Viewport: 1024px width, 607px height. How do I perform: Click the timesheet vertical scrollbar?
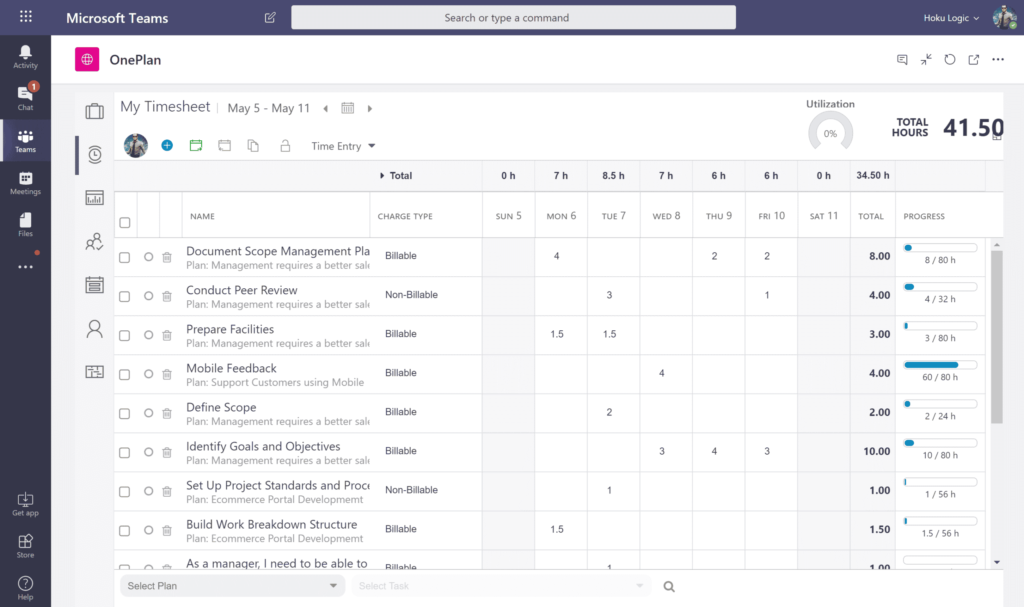(997, 337)
